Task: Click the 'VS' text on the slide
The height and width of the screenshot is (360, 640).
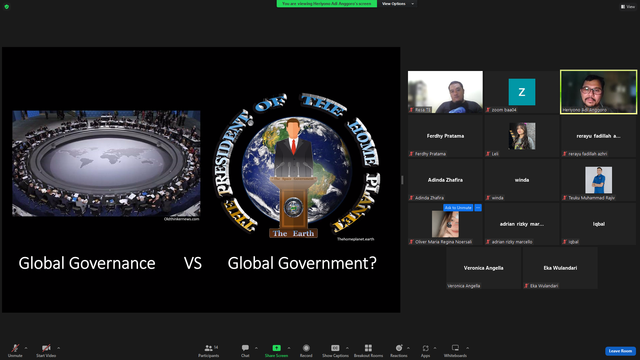Action: click(193, 263)
